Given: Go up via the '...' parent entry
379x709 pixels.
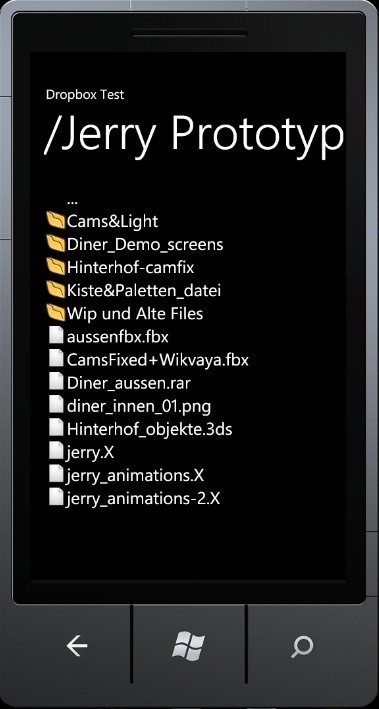Looking at the screenshot, I should click(72, 200).
